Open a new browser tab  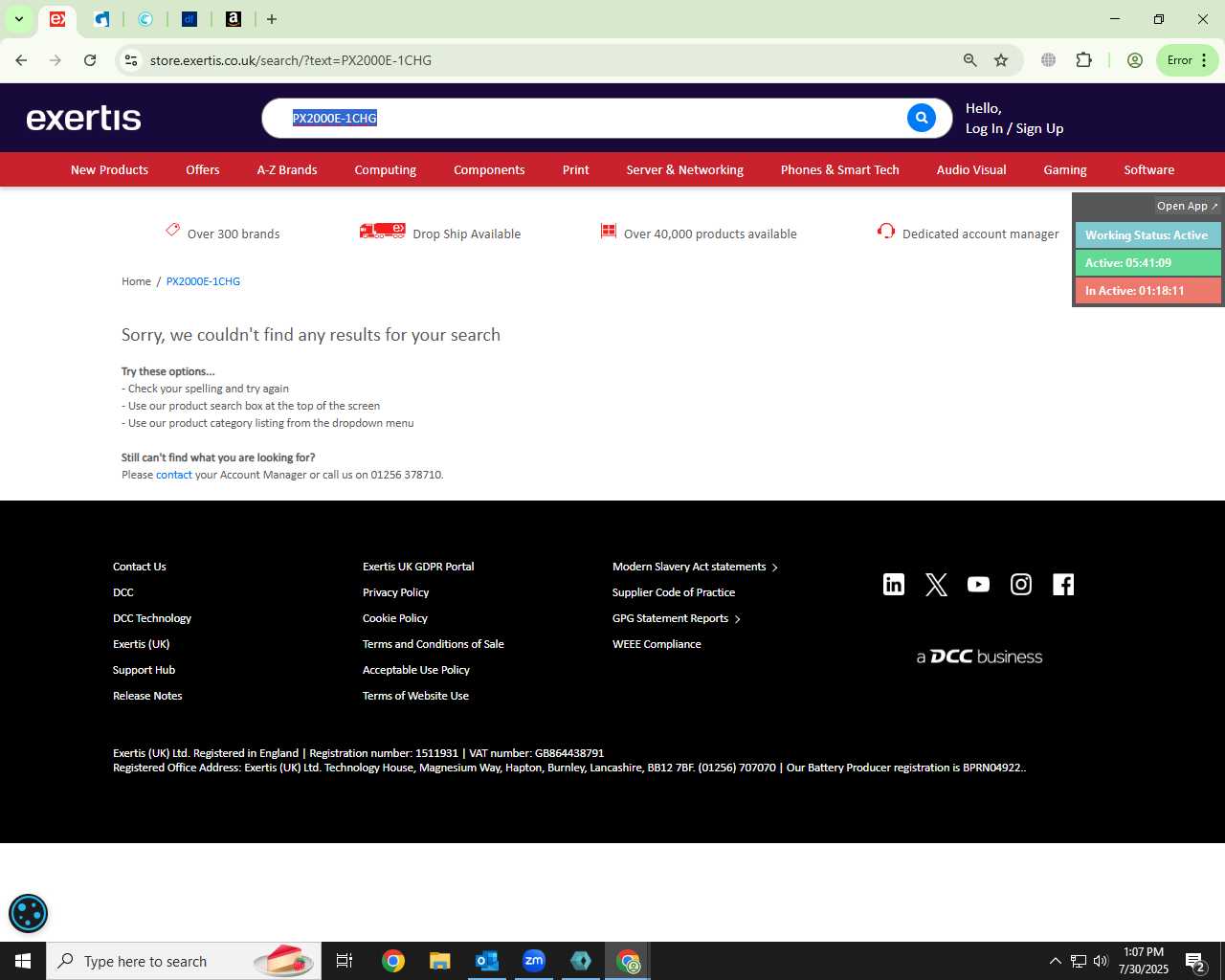point(272,19)
